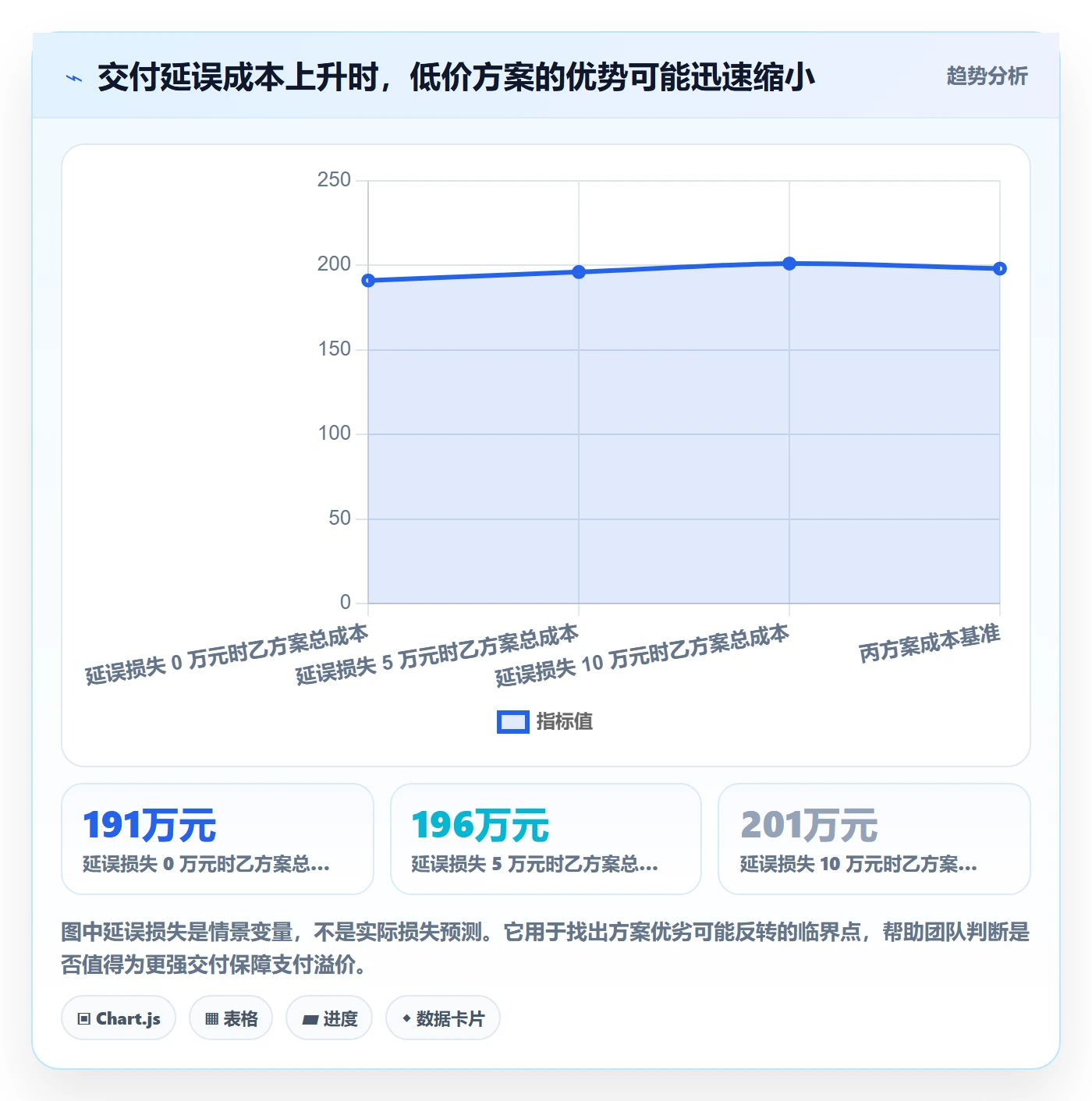1092x1101 pixels.
Task: Click the 延误损失 10 万元时乙方案总成本 axis label
Action: [x=642, y=656]
